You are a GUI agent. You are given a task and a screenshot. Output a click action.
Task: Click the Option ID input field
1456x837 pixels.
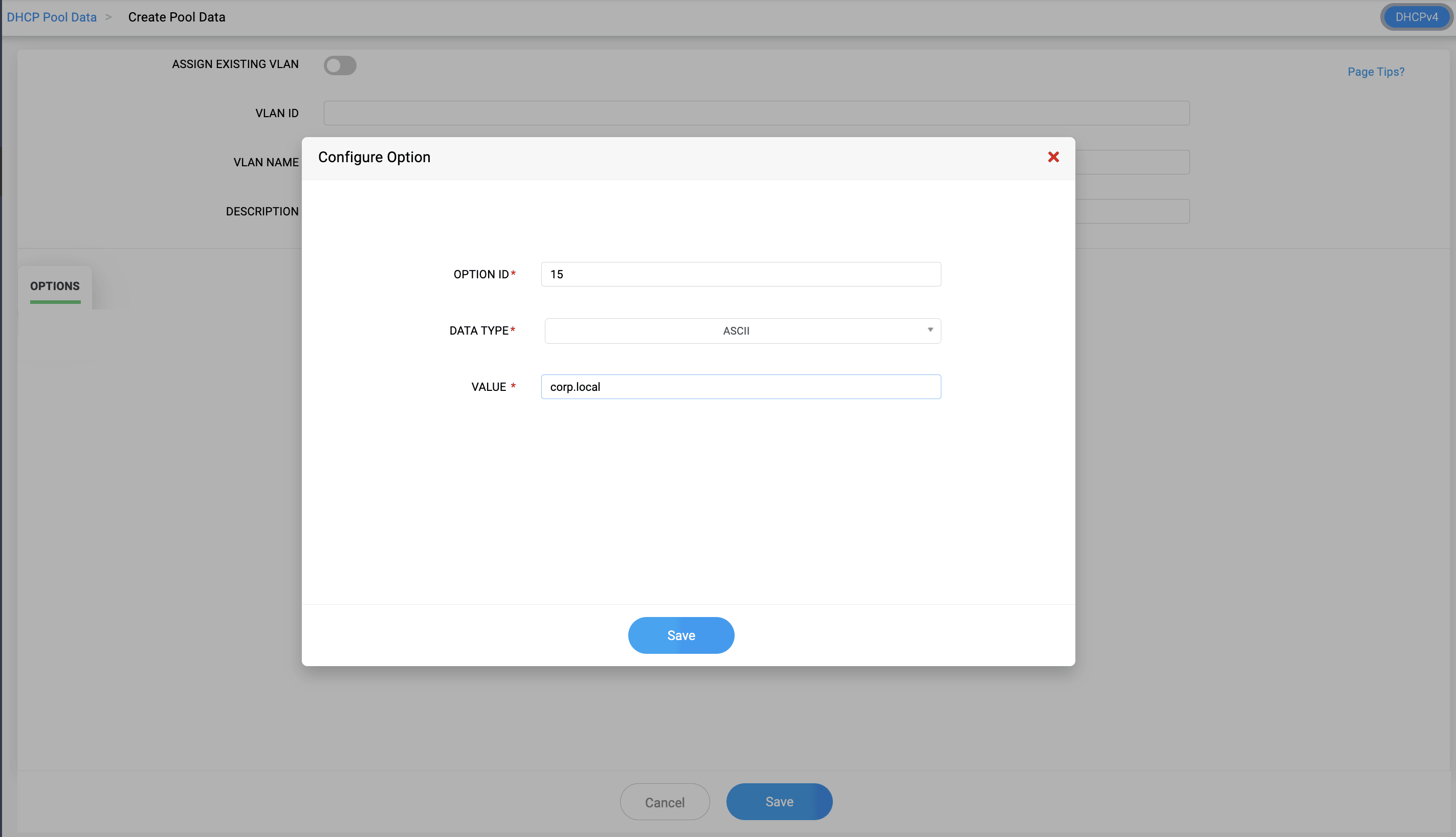[740, 274]
